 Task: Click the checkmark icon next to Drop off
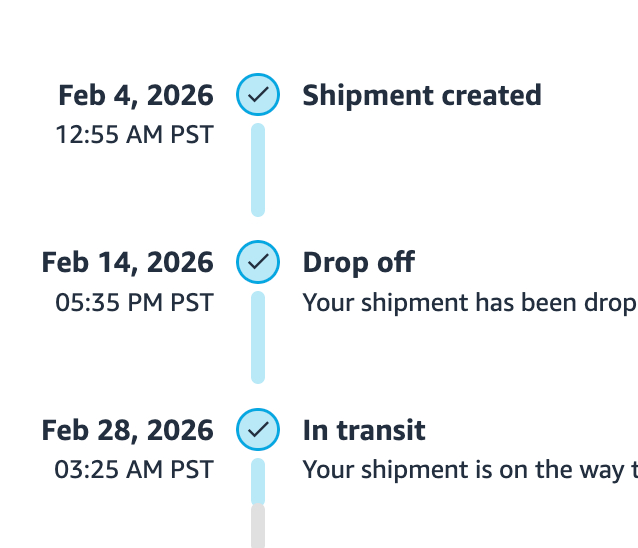(258, 262)
